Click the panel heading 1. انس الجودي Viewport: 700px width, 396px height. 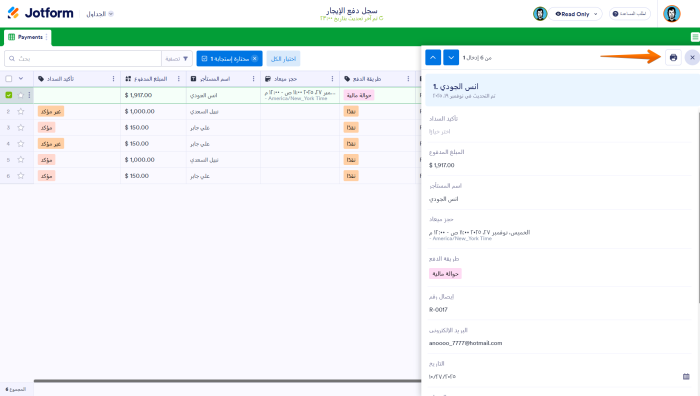point(455,87)
